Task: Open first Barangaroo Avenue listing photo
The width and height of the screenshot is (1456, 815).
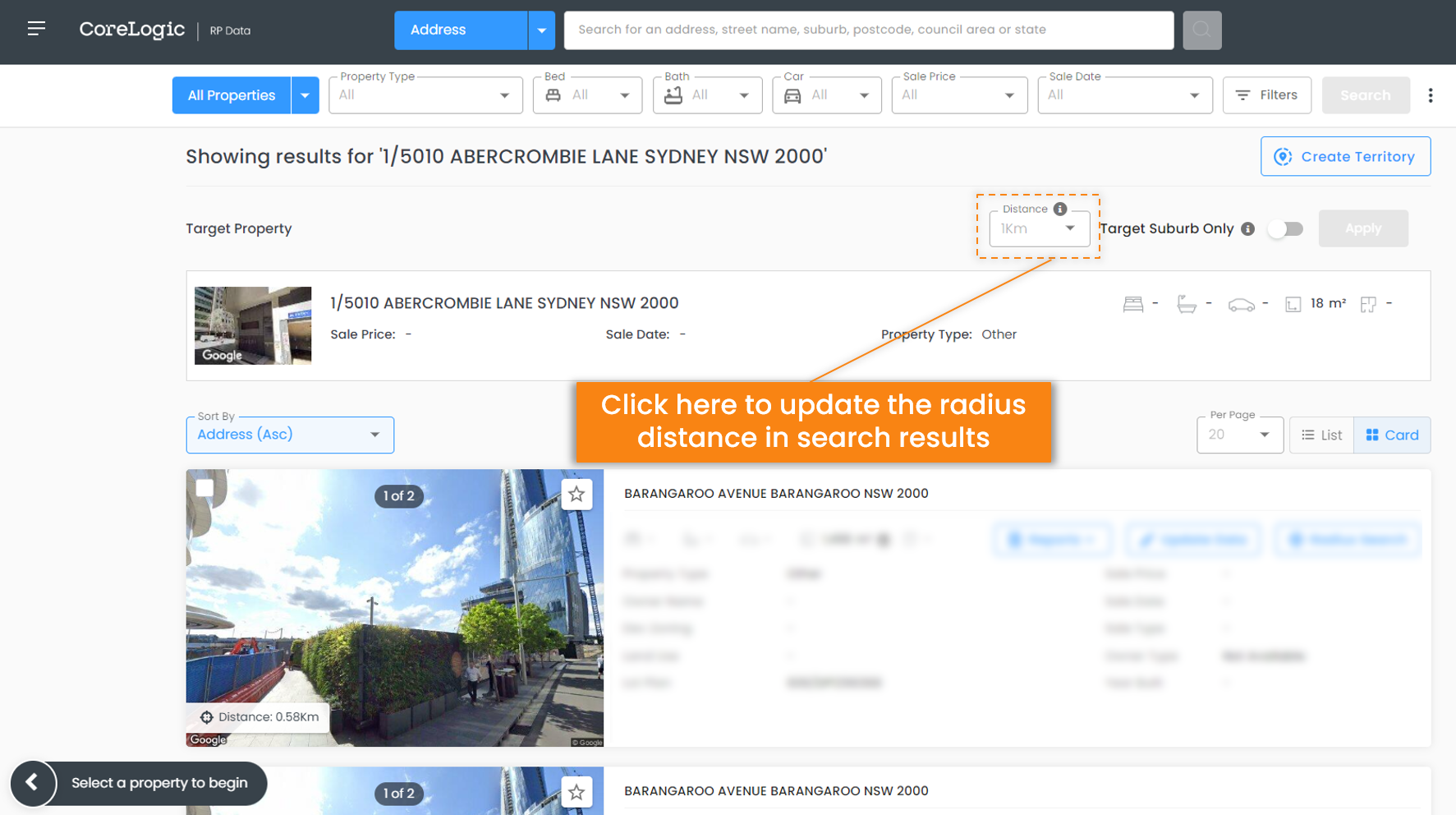Action: tap(394, 608)
